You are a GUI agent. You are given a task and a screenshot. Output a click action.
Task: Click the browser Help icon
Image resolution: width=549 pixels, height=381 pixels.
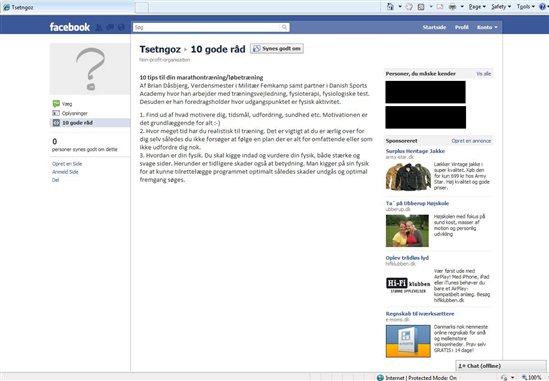(x=542, y=7)
